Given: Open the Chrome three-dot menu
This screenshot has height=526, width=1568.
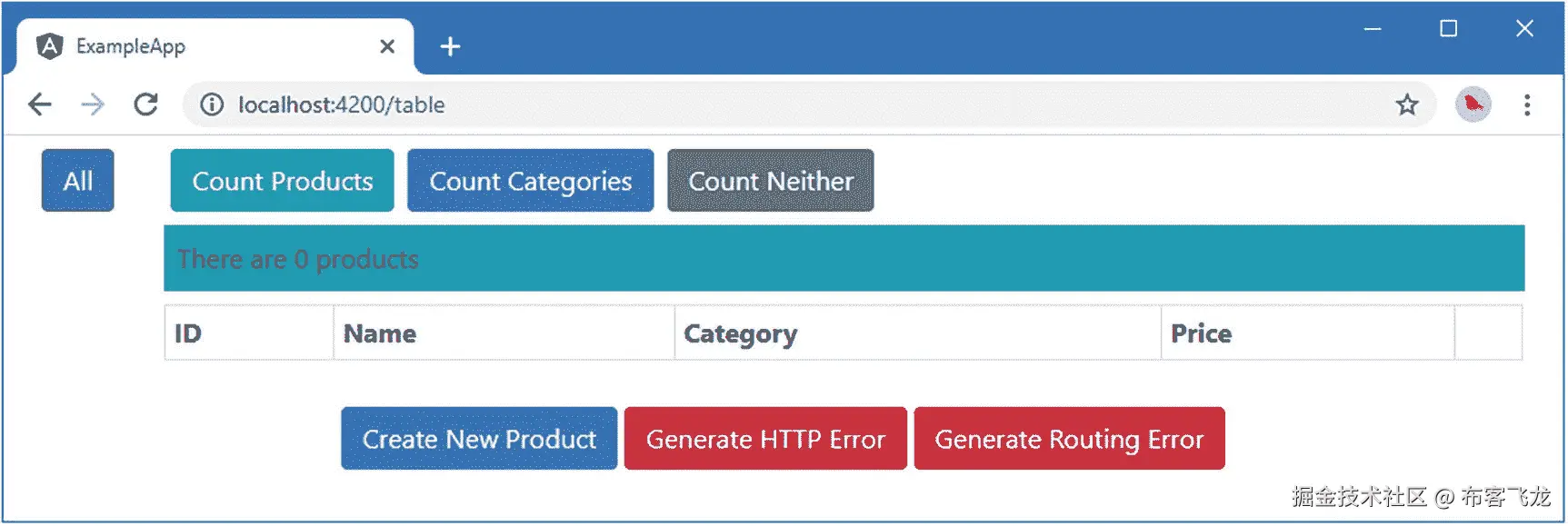Looking at the screenshot, I should coord(1526,105).
